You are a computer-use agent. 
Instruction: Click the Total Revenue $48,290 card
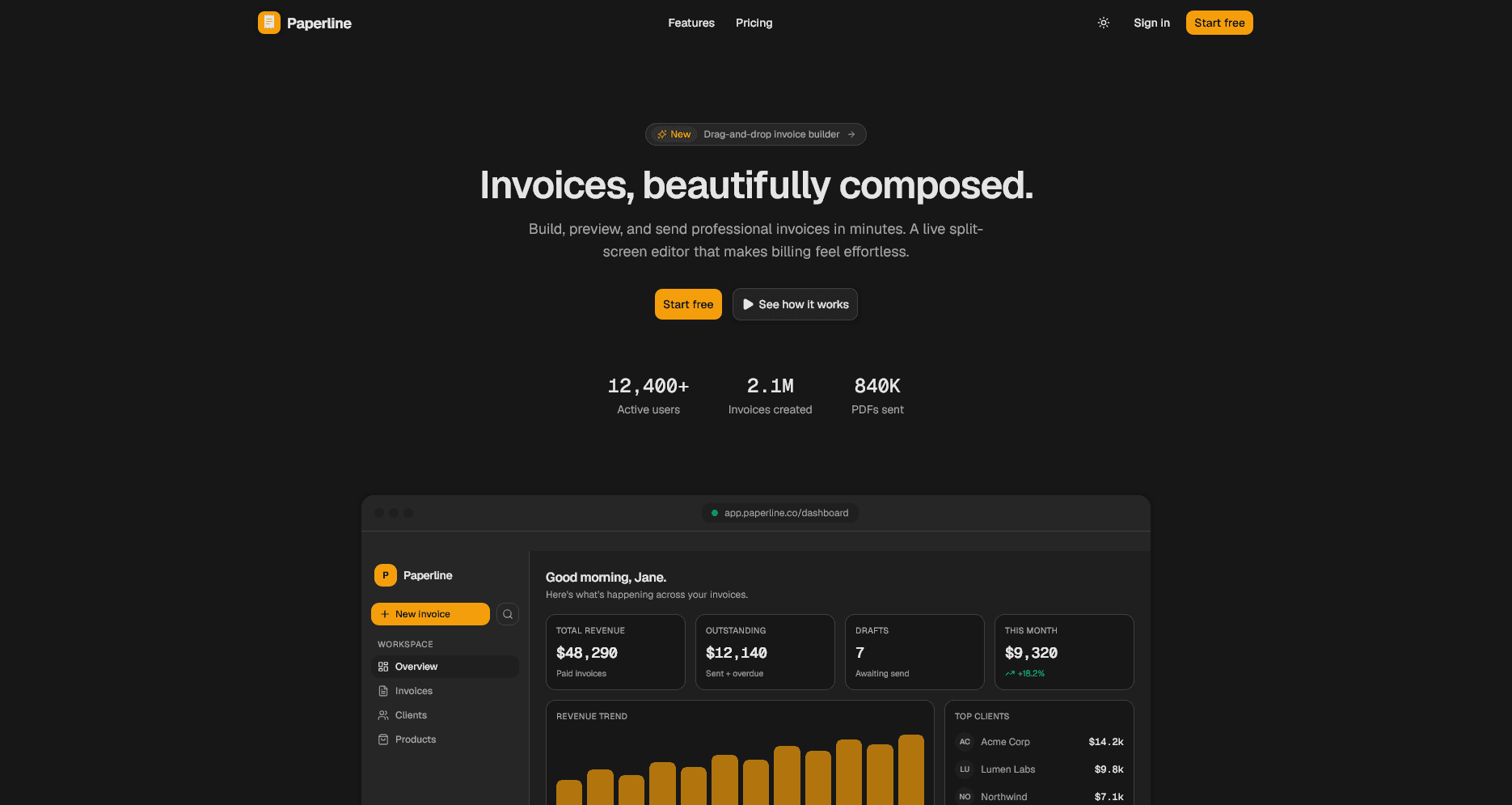tap(615, 652)
